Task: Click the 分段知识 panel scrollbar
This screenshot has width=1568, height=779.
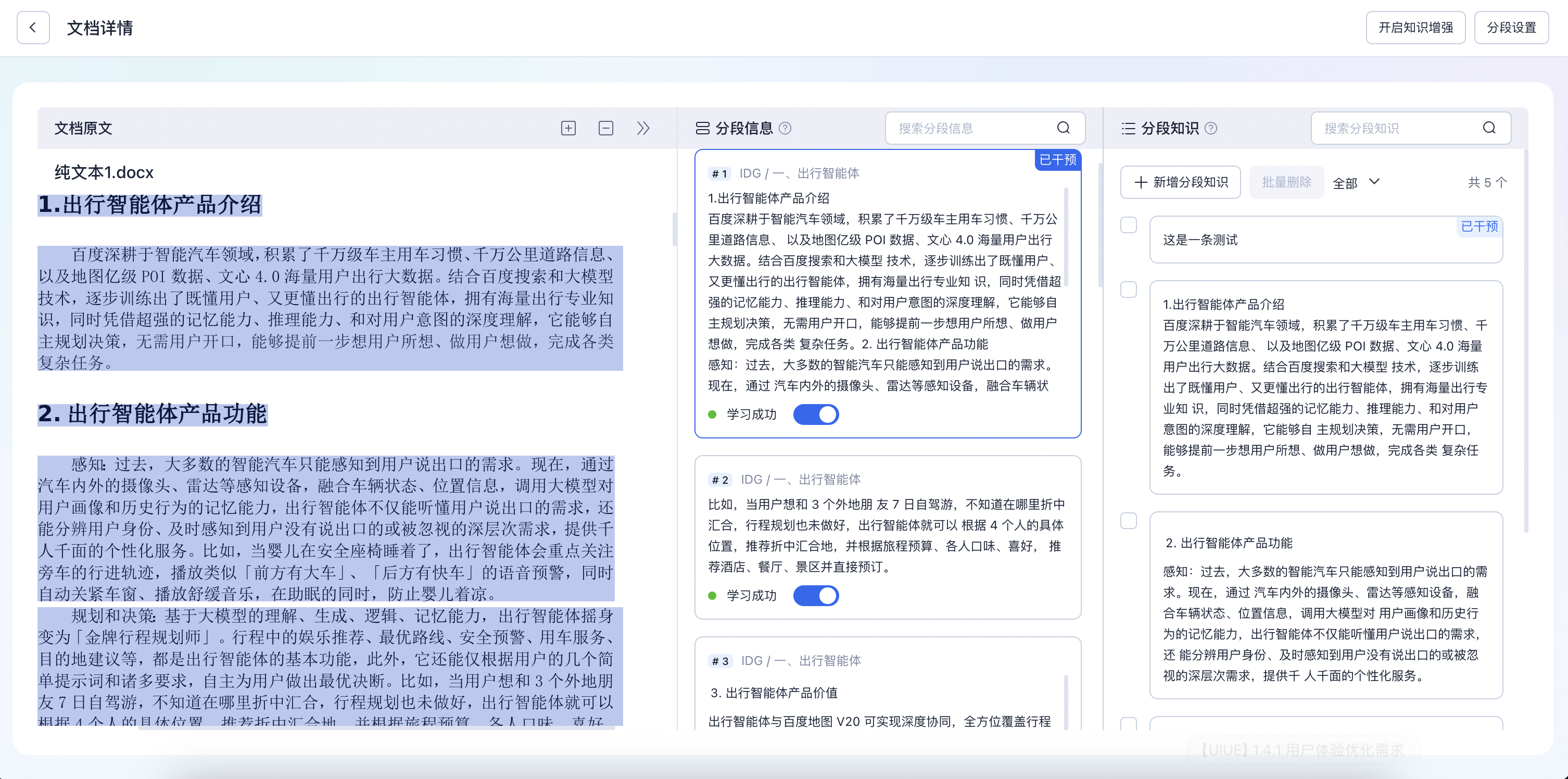Action: [1525, 341]
